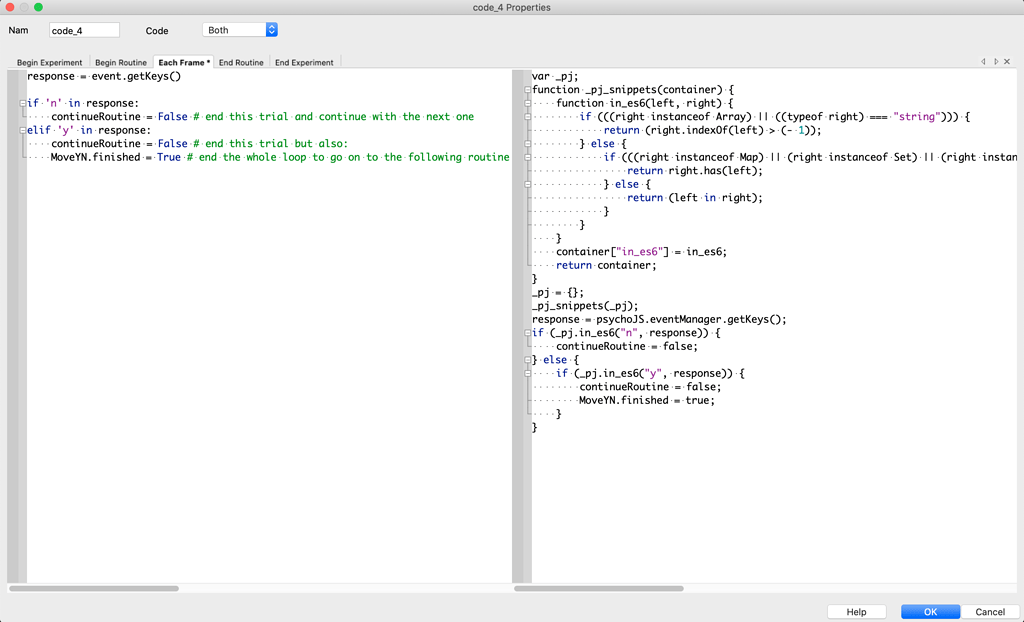Click the left pane horizontal scrollbar

[95, 590]
